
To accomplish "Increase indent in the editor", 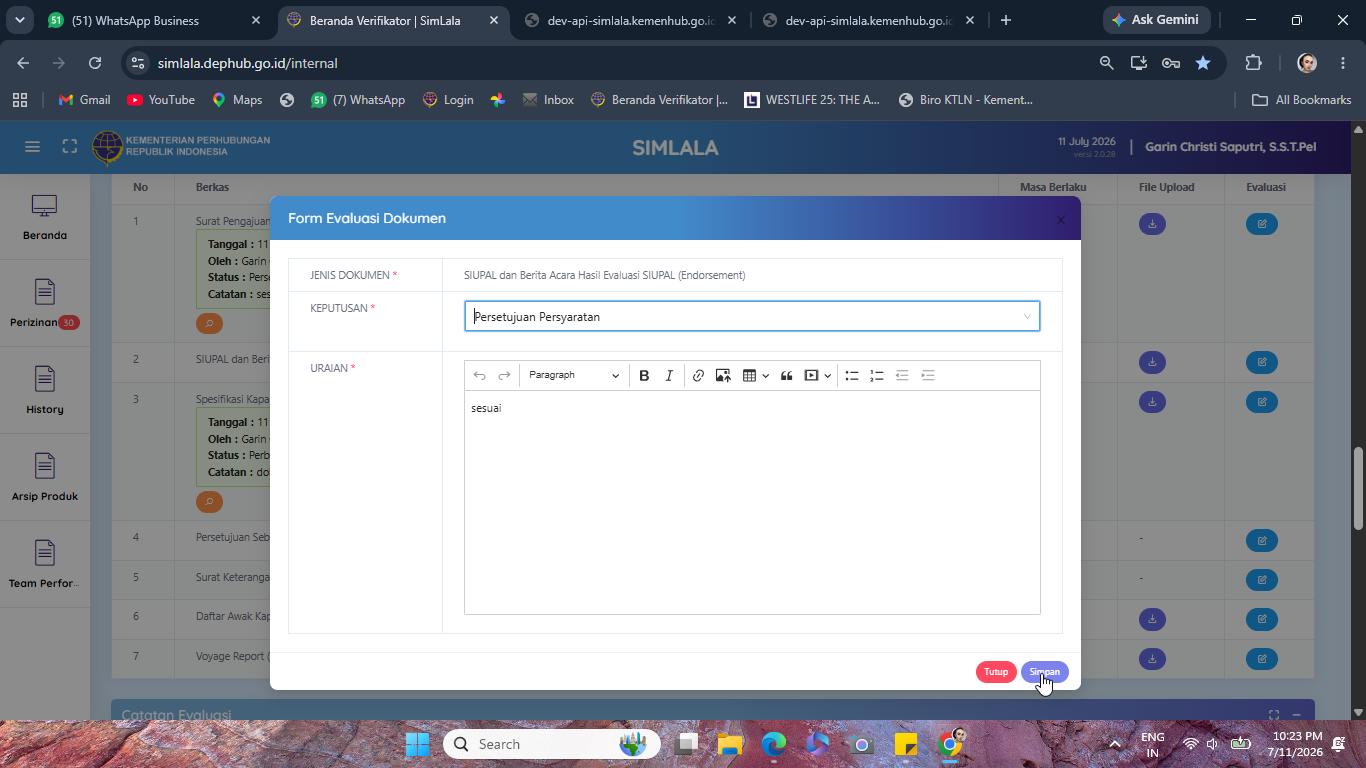I will click(928, 376).
